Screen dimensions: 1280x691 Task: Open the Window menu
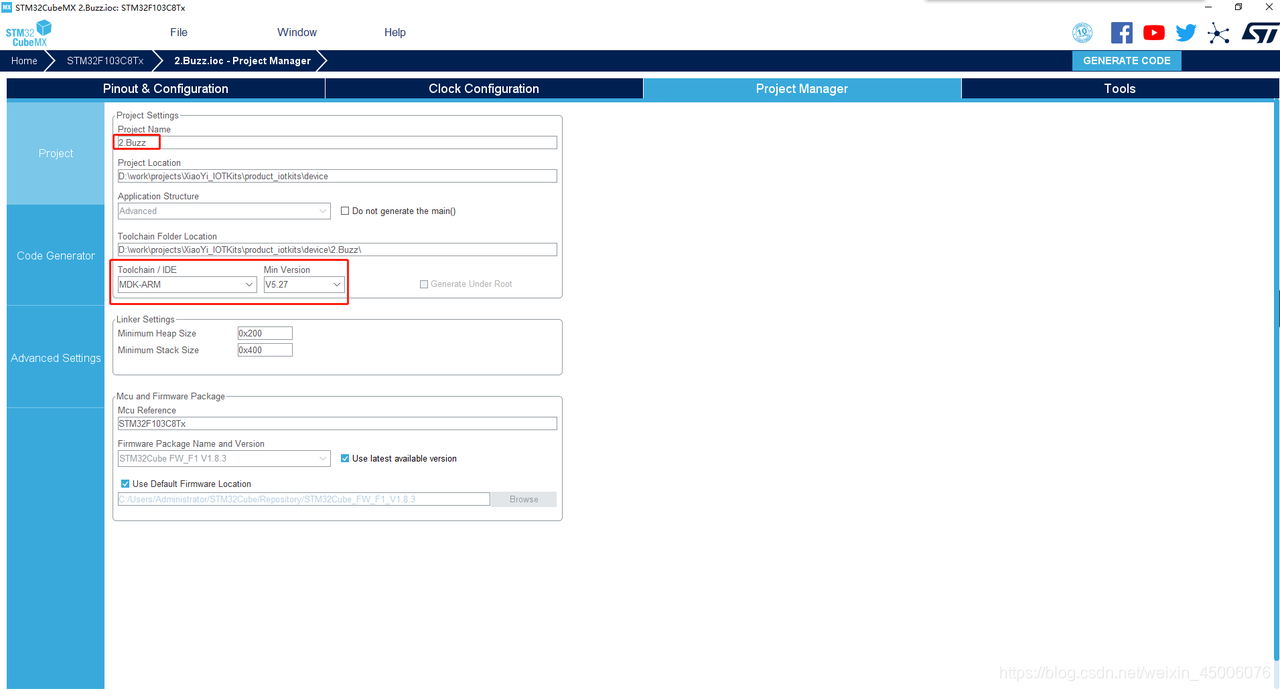click(297, 32)
